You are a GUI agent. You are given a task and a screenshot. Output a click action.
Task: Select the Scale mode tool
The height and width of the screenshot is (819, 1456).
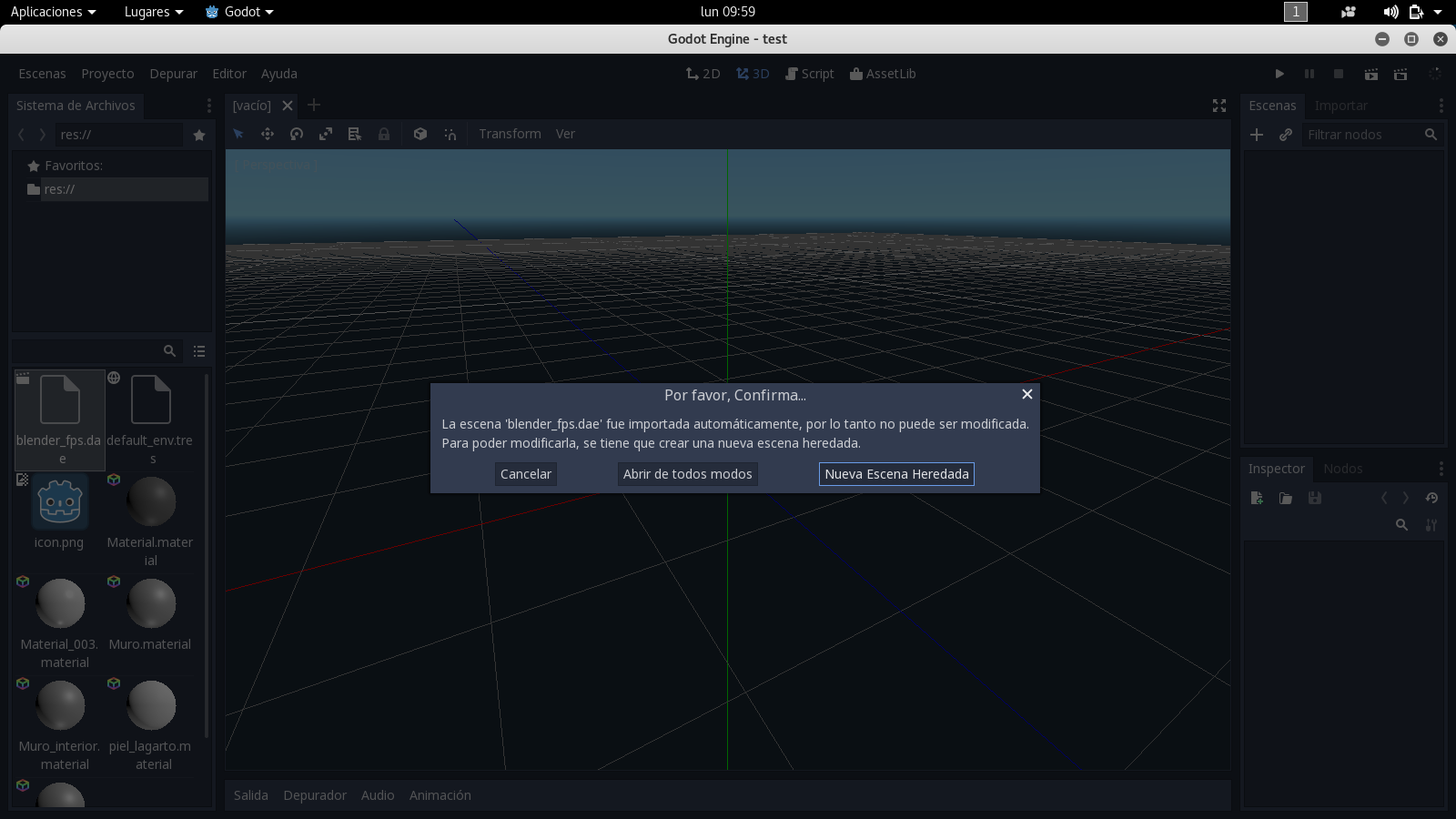326,134
